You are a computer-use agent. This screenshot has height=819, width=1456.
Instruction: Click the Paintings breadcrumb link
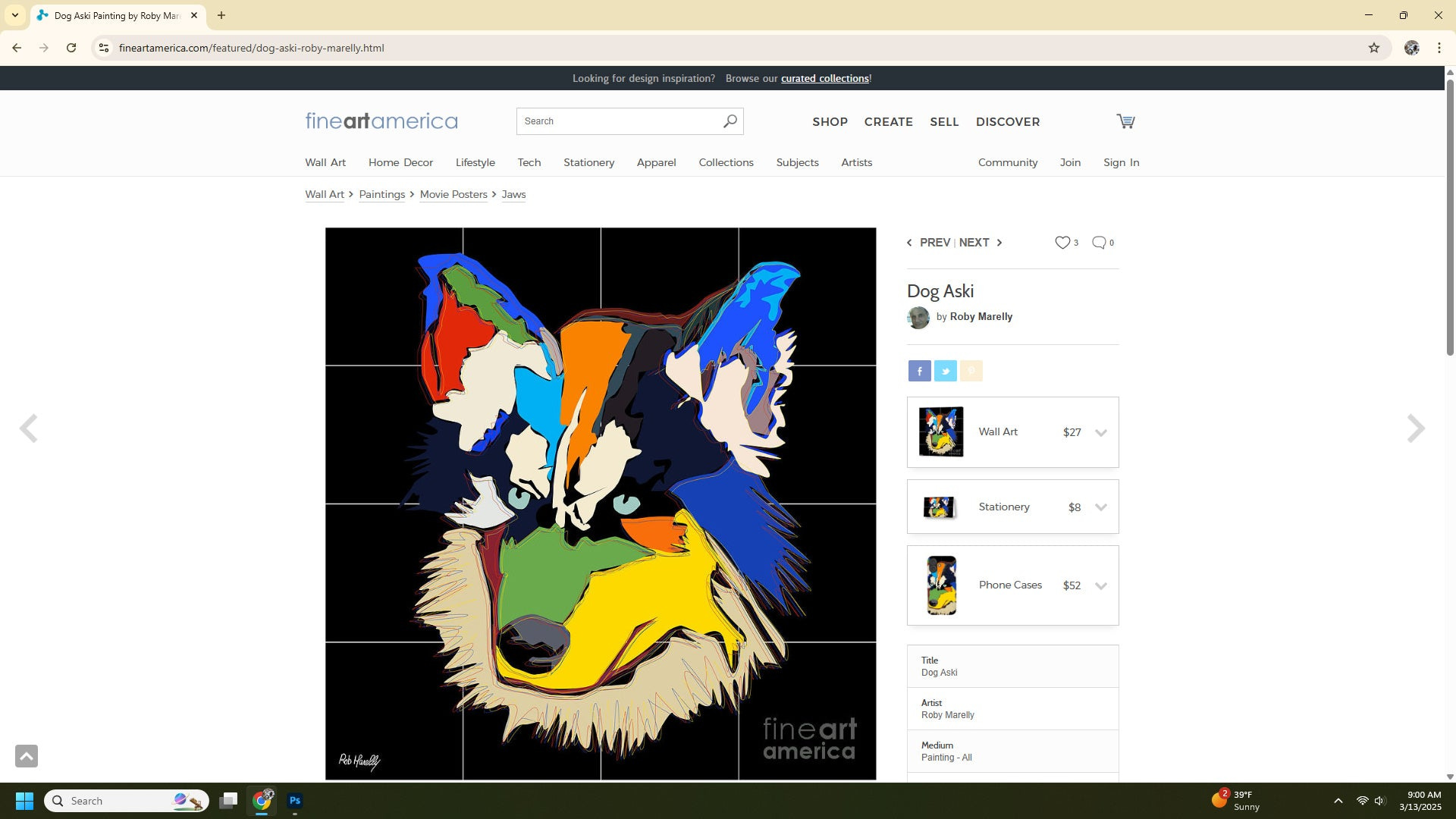[x=381, y=194]
